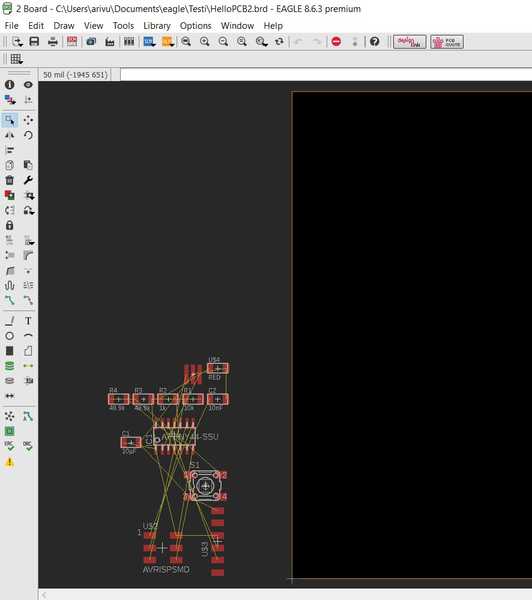
Task: Open the ULP program dropdown
Action: pyautogui.click(x=168, y=41)
